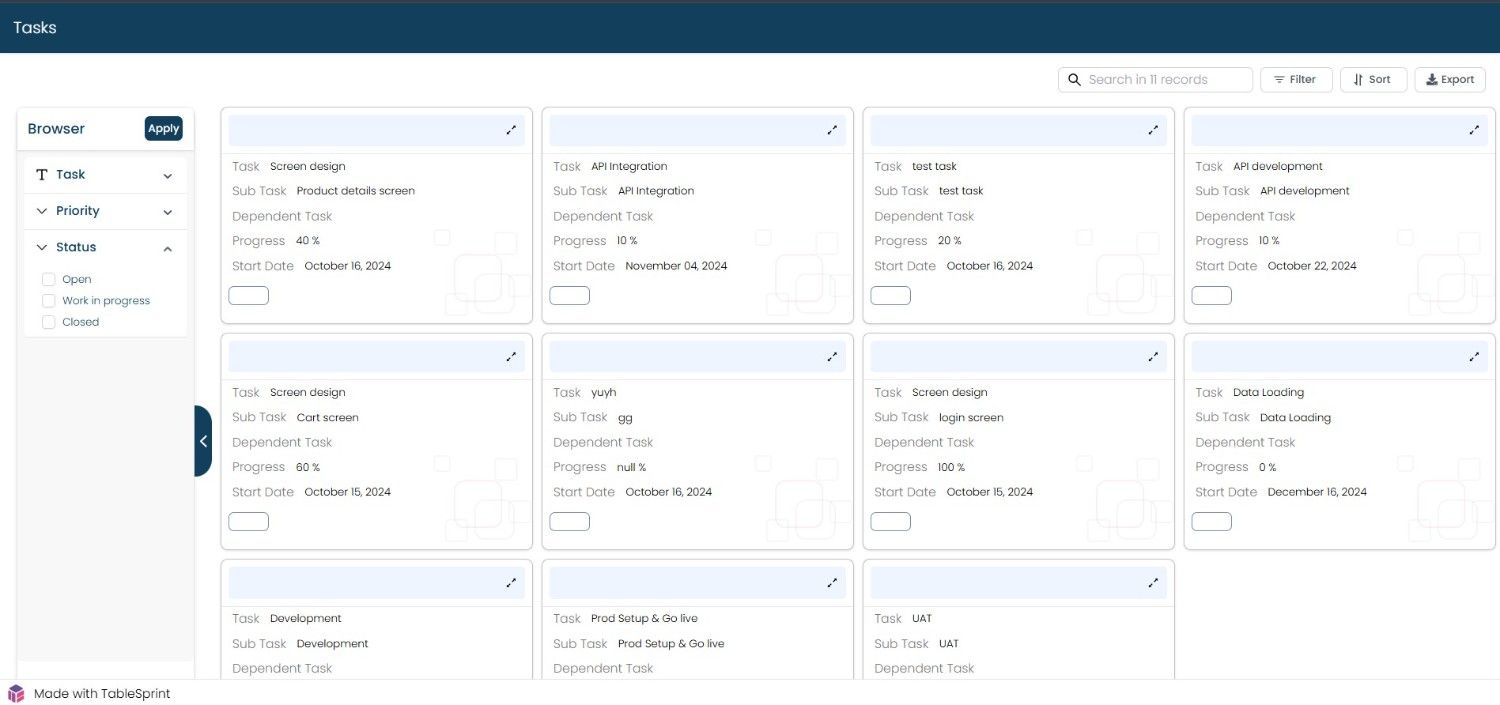The image size is (1500, 705).
Task: Collapse the Browser sidebar with arrow handle
Action: click(x=203, y=441)
